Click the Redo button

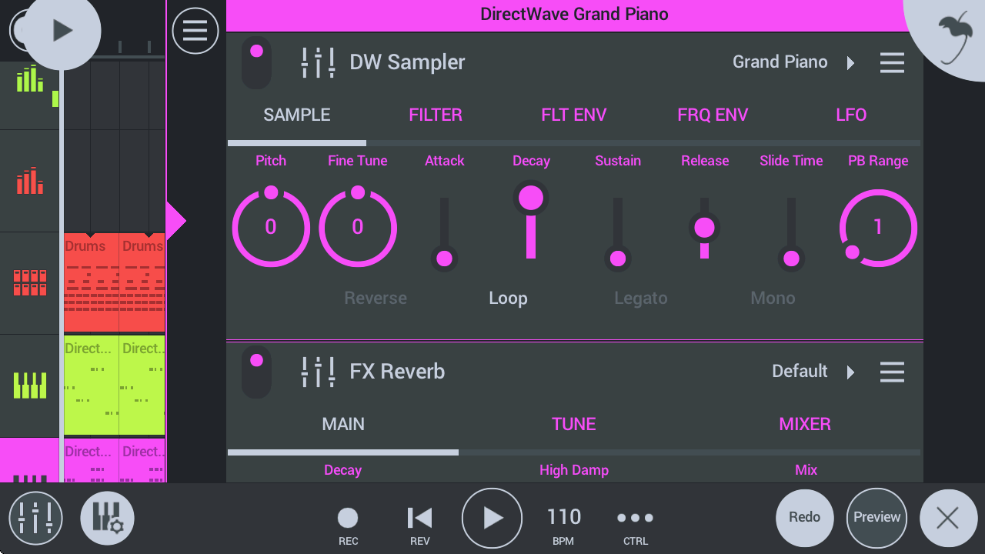click(805, 518)
